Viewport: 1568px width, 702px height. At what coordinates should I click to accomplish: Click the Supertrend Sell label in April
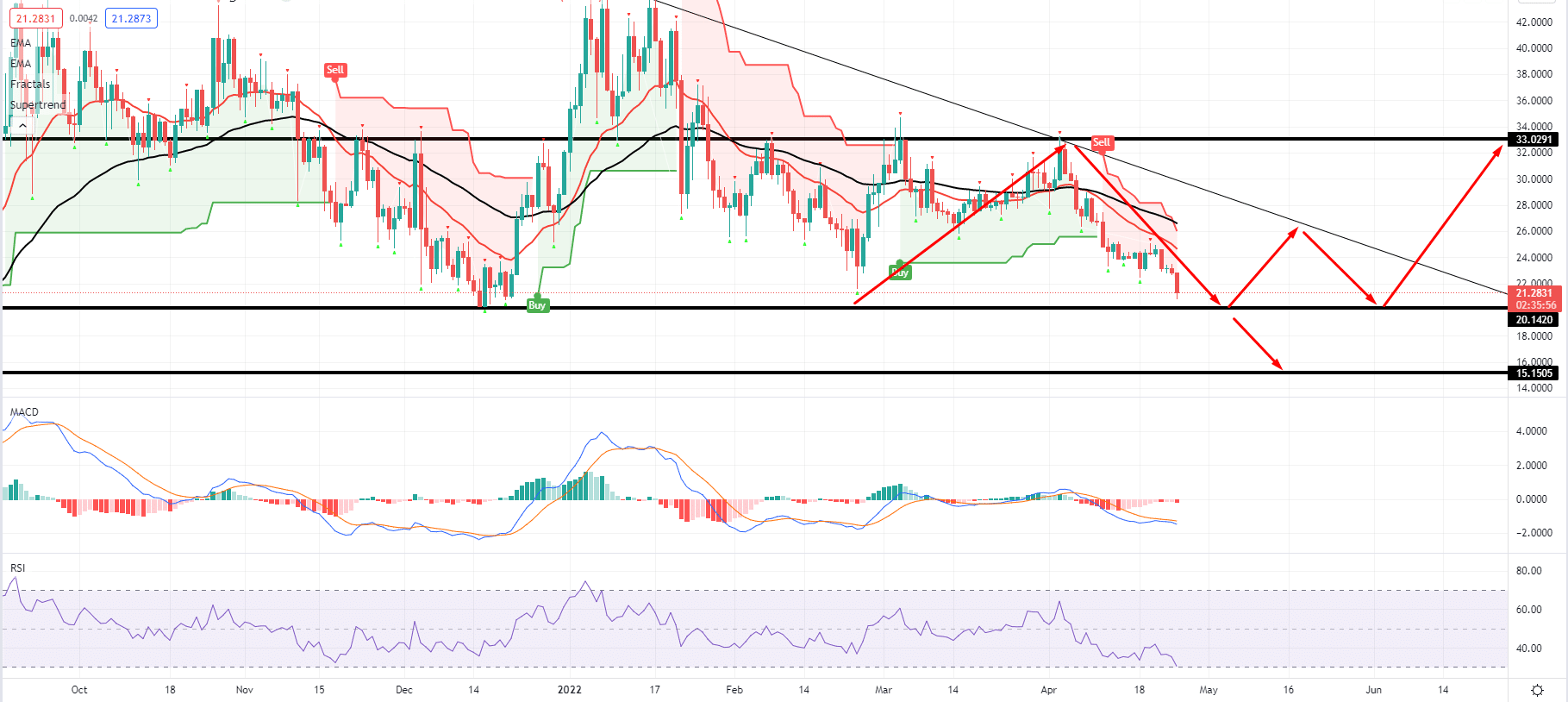pyautogui.click(x=1102, y=142)
